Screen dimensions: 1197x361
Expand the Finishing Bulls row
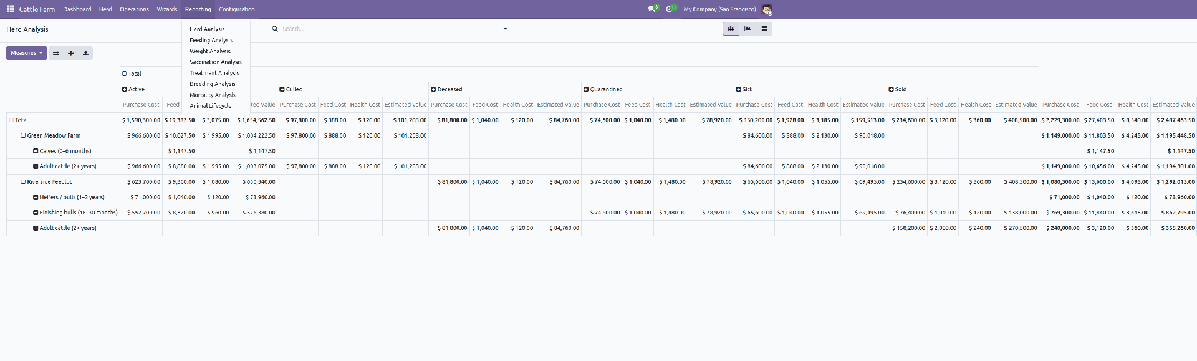[x=75, y=212]
